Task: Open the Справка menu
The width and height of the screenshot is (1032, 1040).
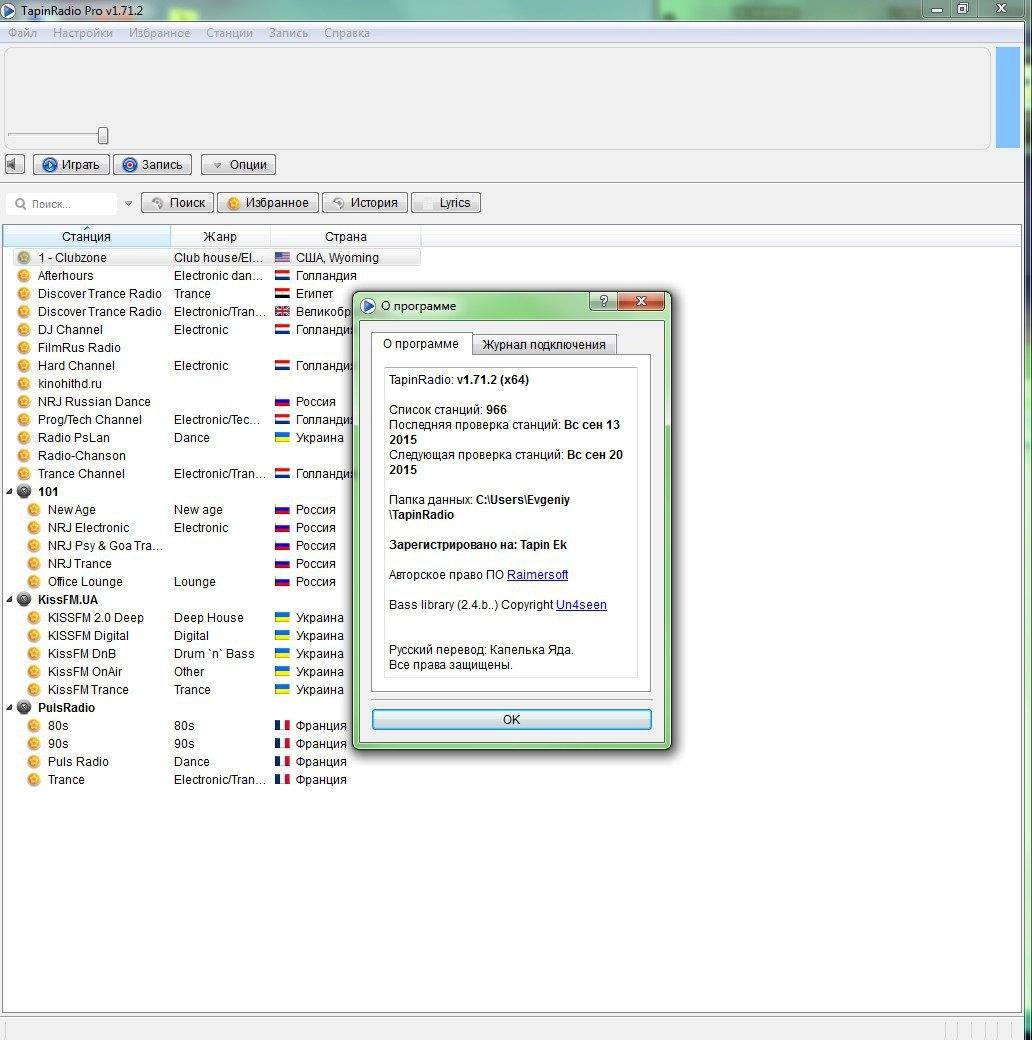Action: coord(346,32)
